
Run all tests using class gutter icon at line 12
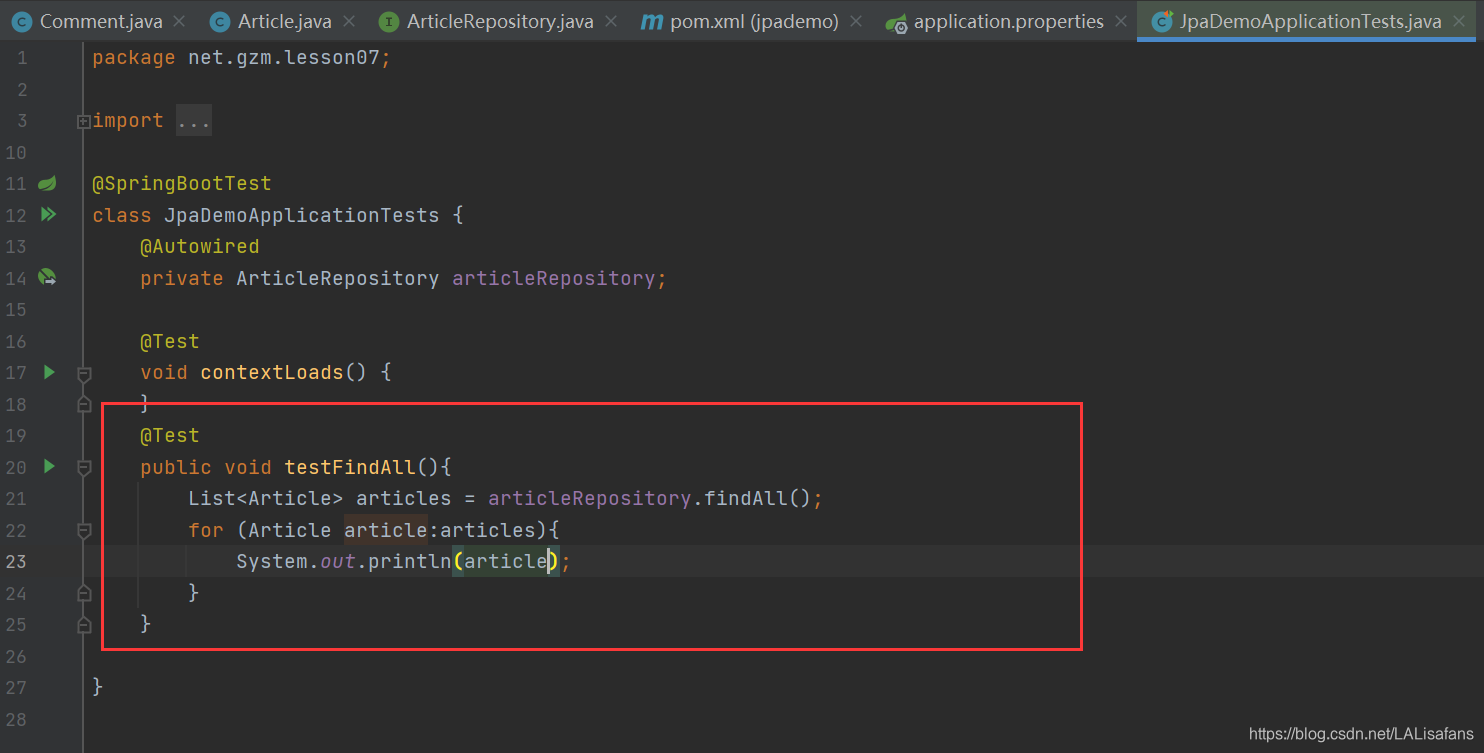tap(47, 214)
